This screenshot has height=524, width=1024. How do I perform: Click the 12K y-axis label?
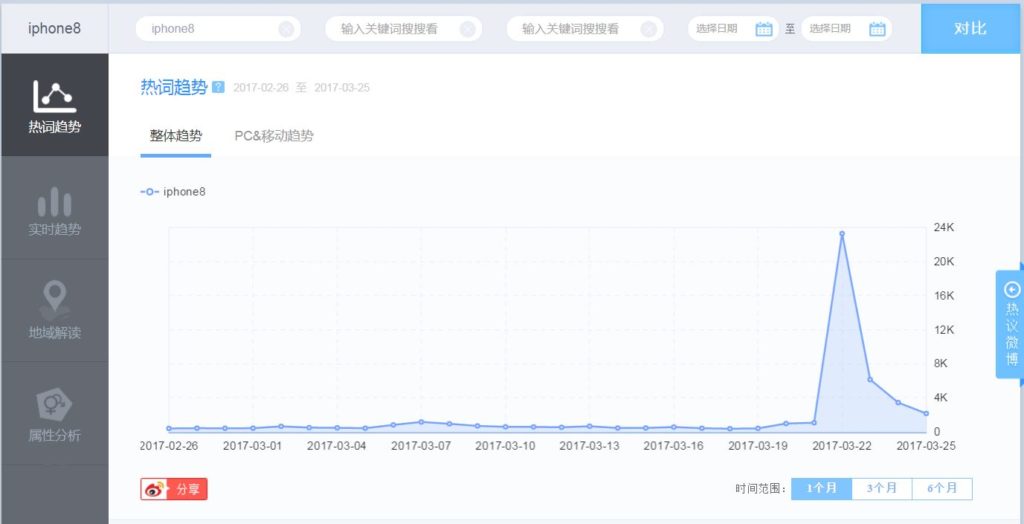(x=944, y=329)
